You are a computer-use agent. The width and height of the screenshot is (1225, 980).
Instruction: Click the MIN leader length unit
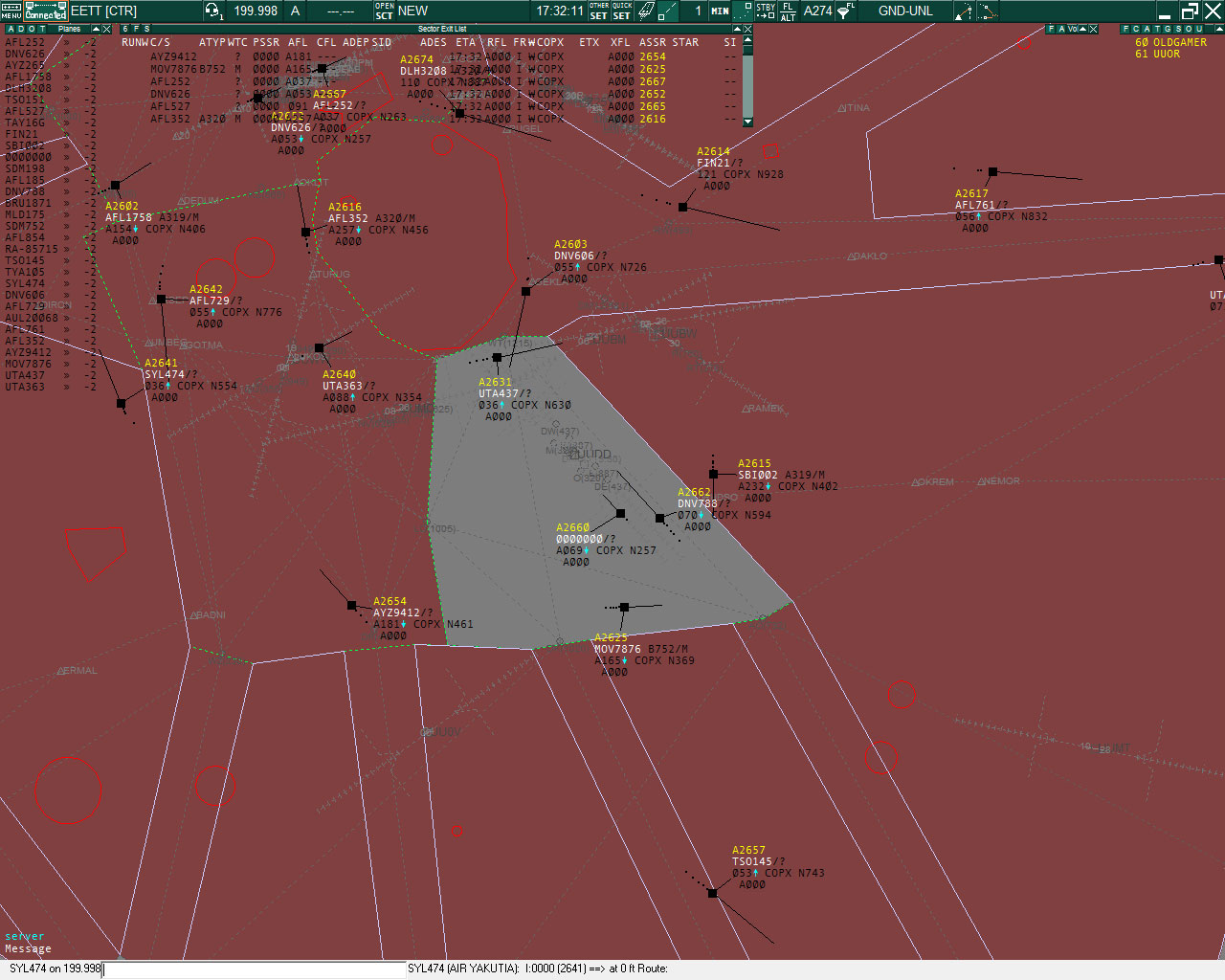pyautogui.click(x=720, y=11)
